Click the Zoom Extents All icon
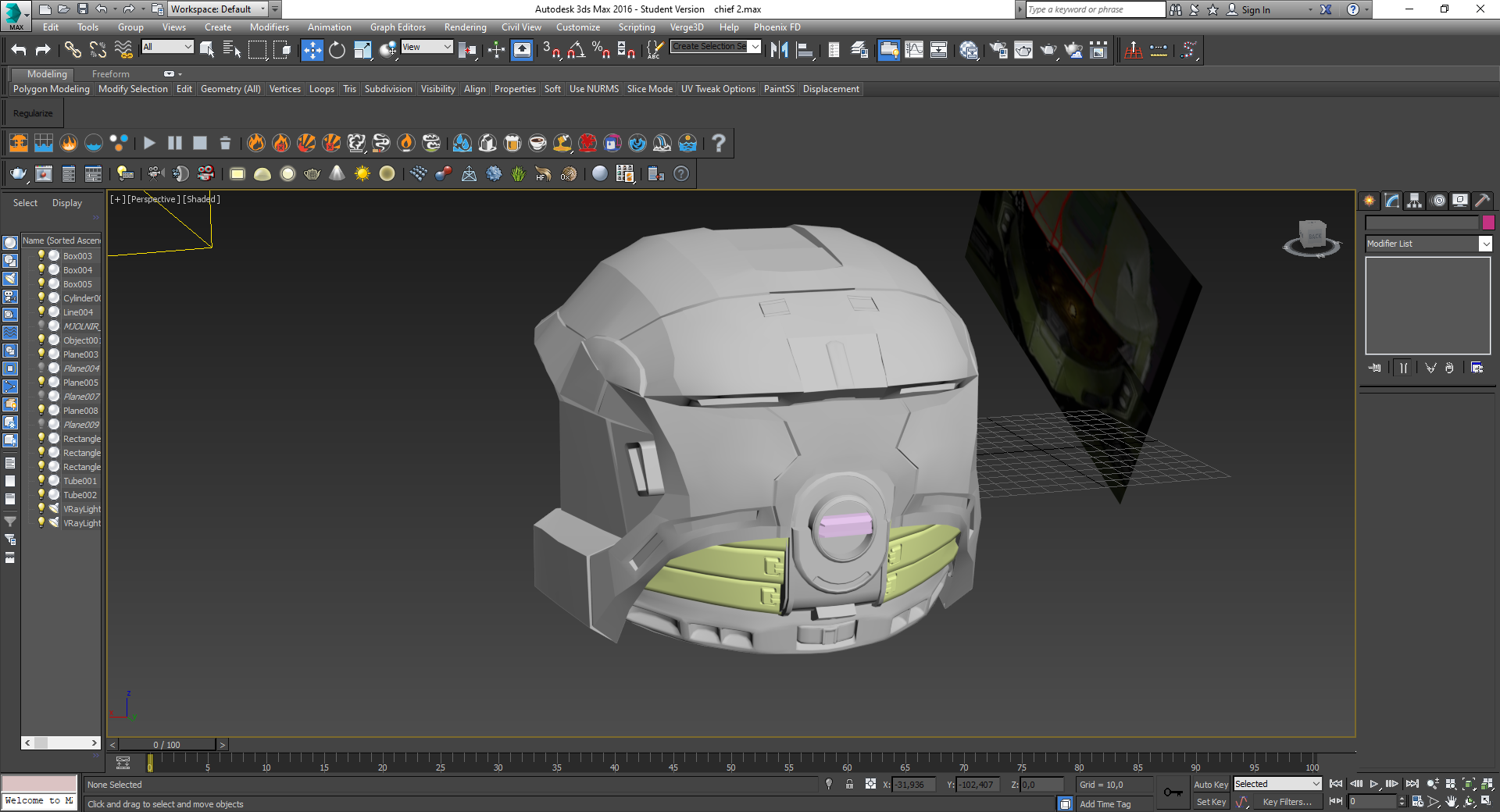The width and height of the screenshot is (1500, 812). point(1487,784)
